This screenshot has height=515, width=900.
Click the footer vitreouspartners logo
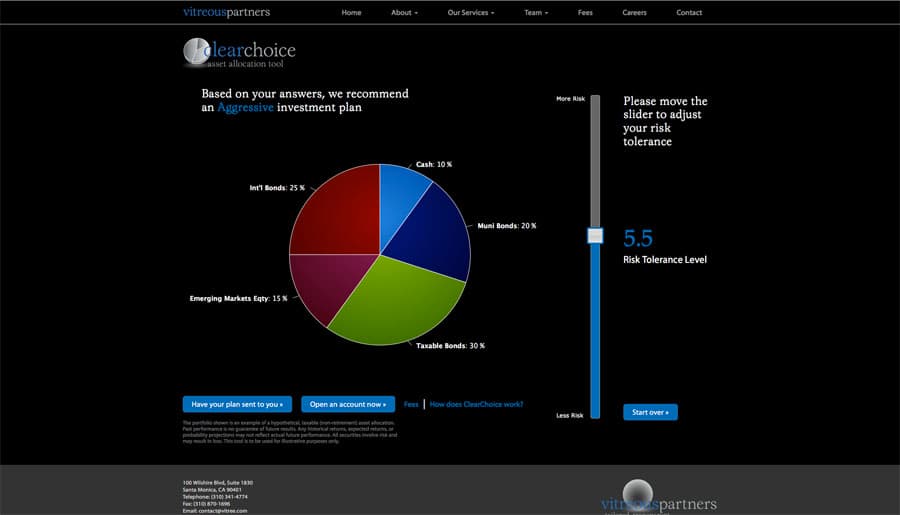coord(658,497)
